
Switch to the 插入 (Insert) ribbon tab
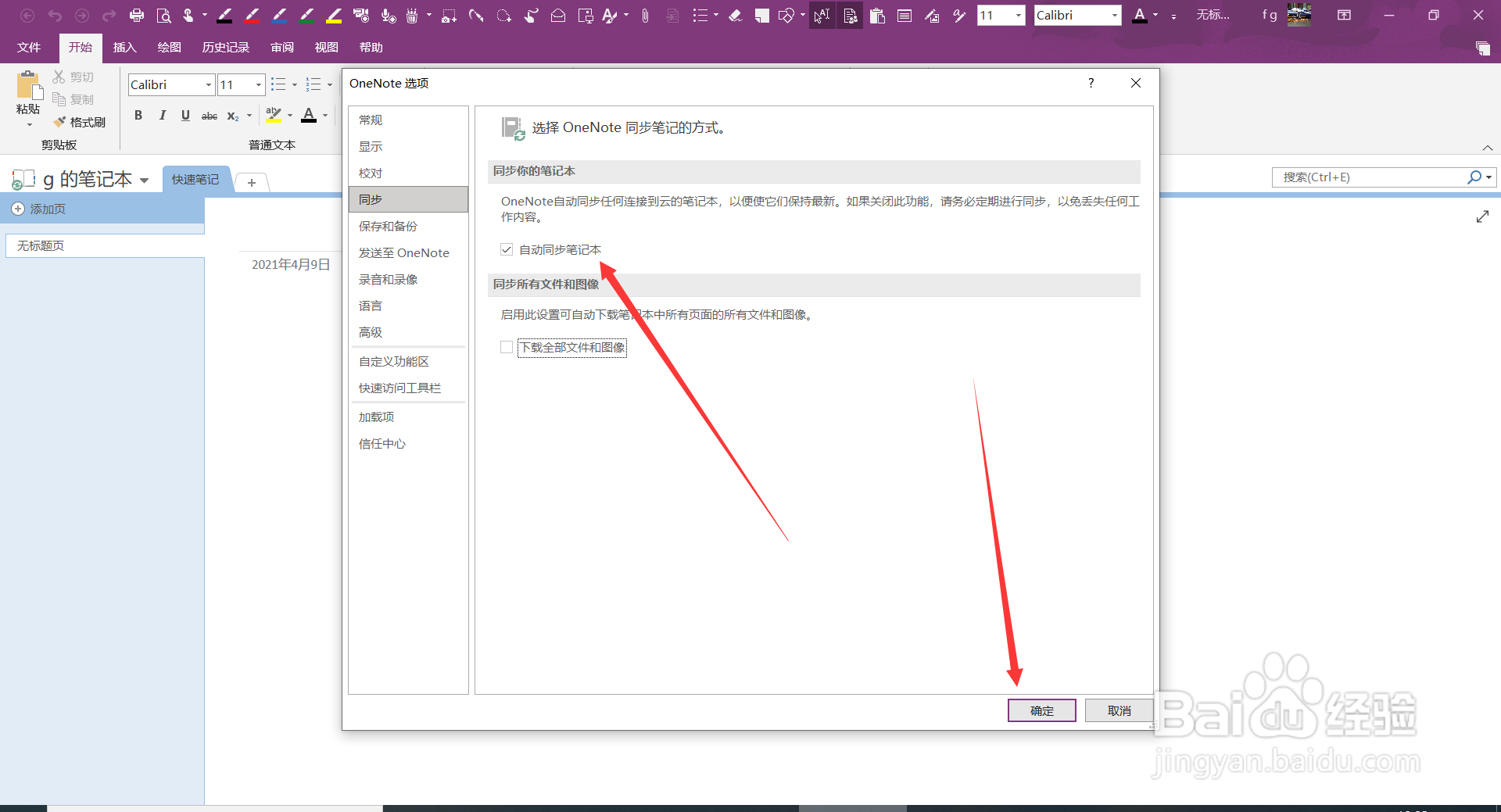[125, 48]
